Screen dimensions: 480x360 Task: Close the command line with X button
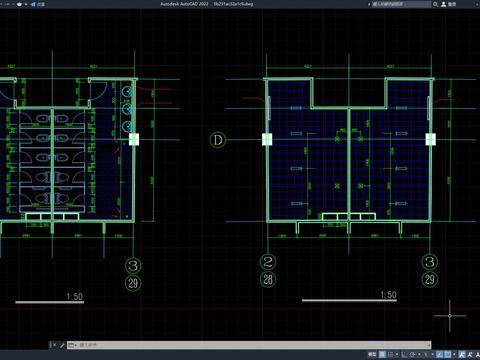tap(55, 345)
